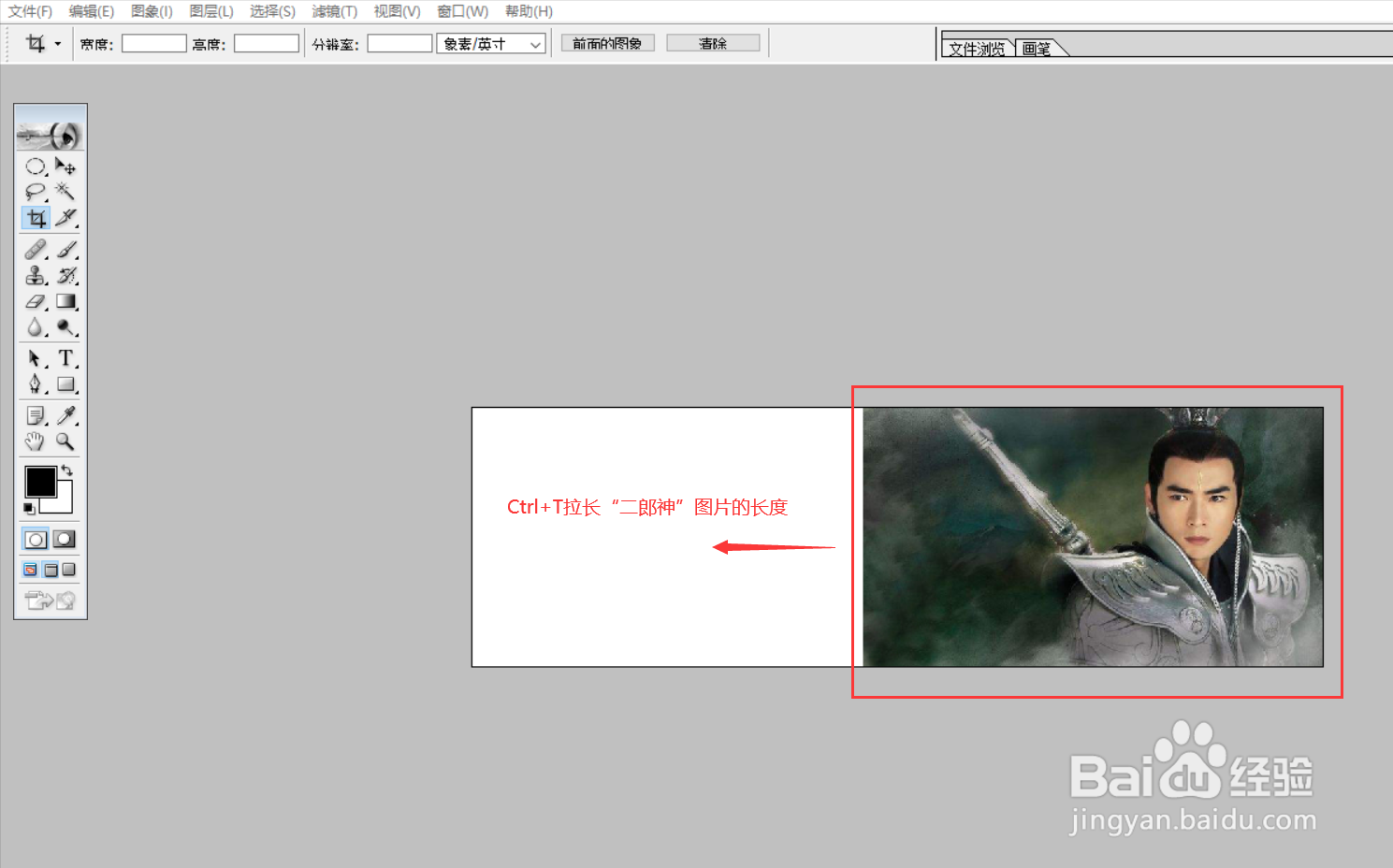Select the Type tool

coord(65,358)
